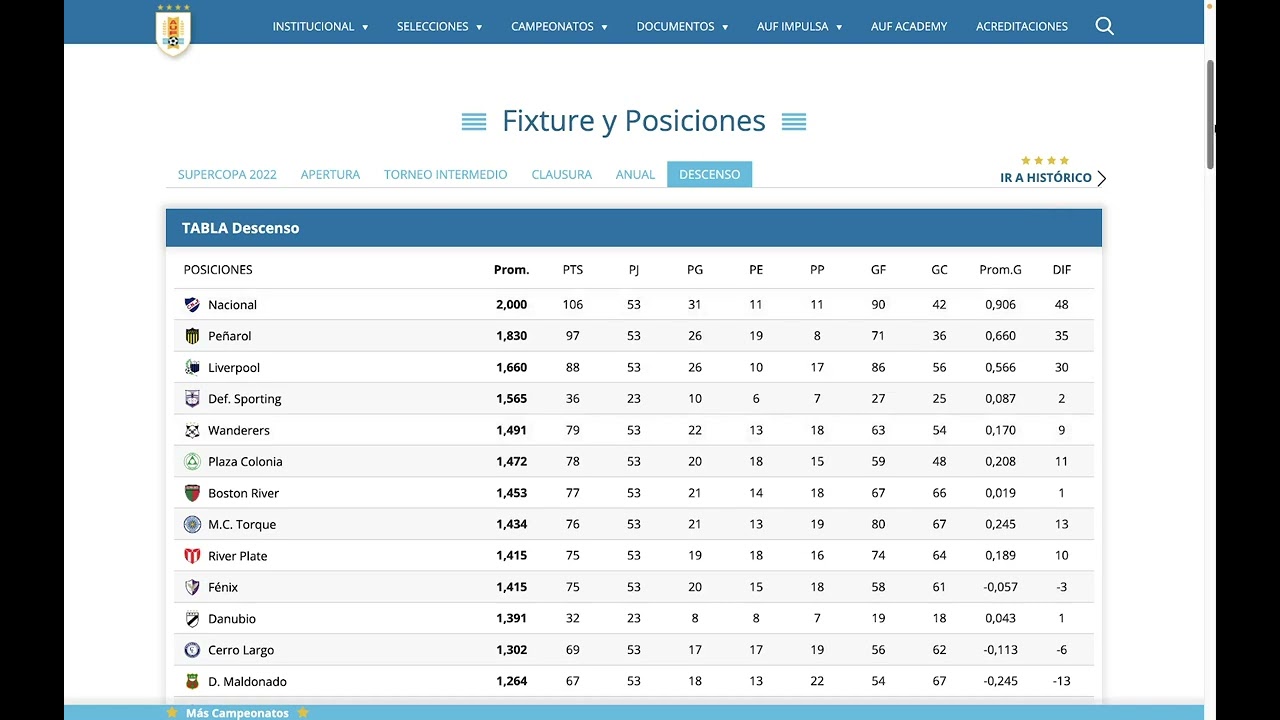The width and height of the screenshot is (1280, 720).
Task: Click Nacional's 2,000 Prom. value
Action: click(x=511, y=305)
